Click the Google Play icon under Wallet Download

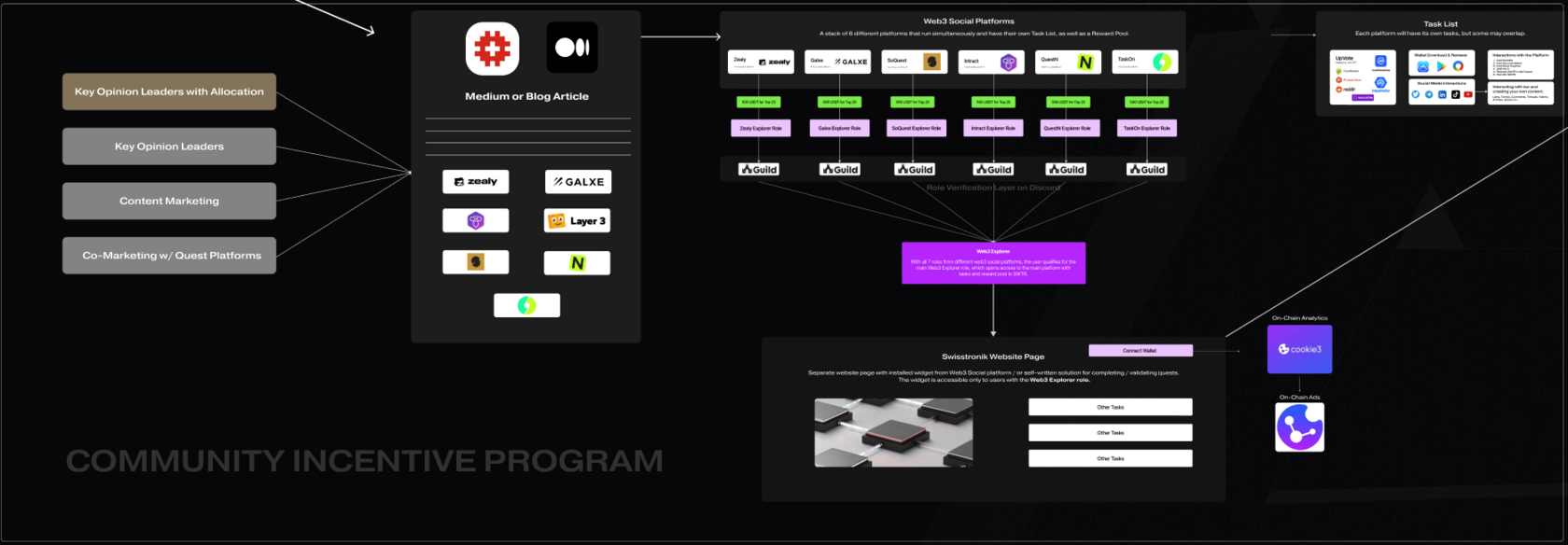click(1440, 66)
